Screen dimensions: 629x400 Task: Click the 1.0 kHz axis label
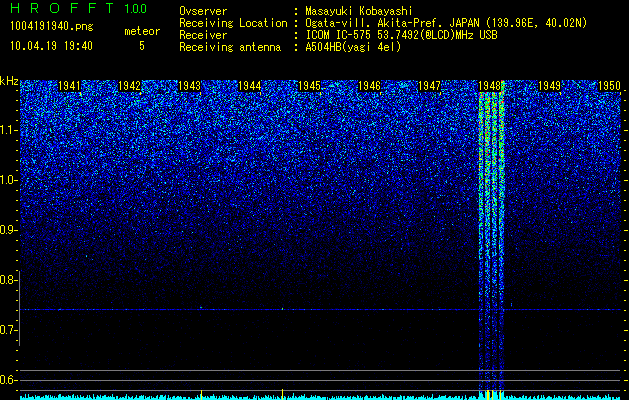pyautogui.click(x=8, y=180)
